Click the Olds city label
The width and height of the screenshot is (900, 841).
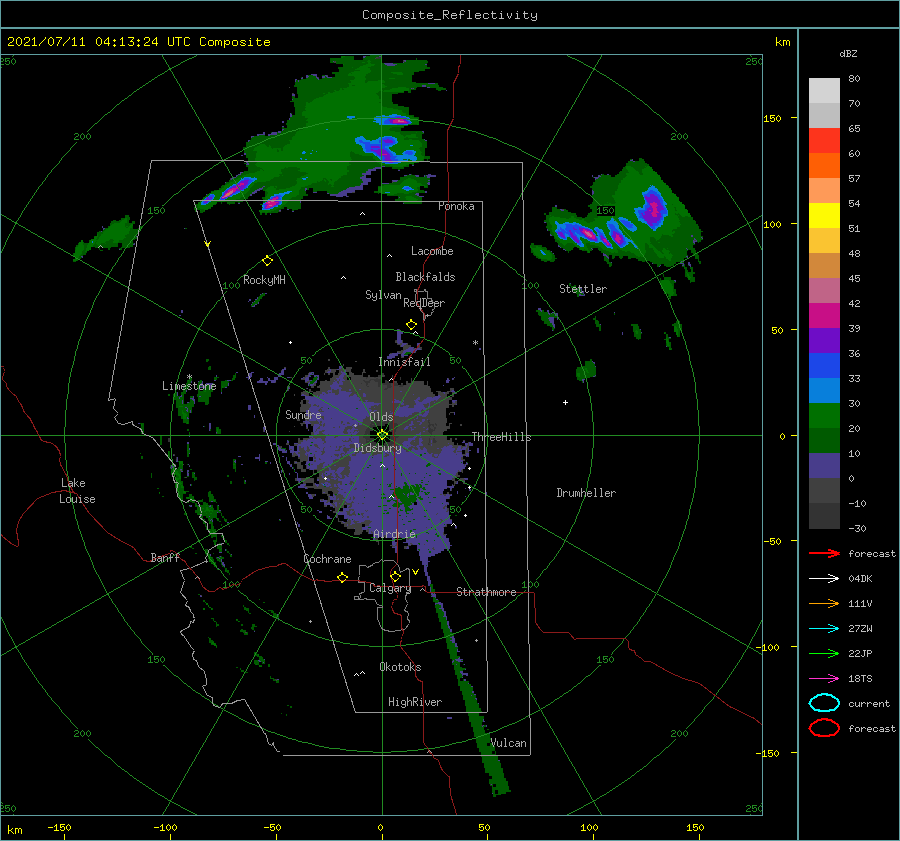(x=381, y=417)
